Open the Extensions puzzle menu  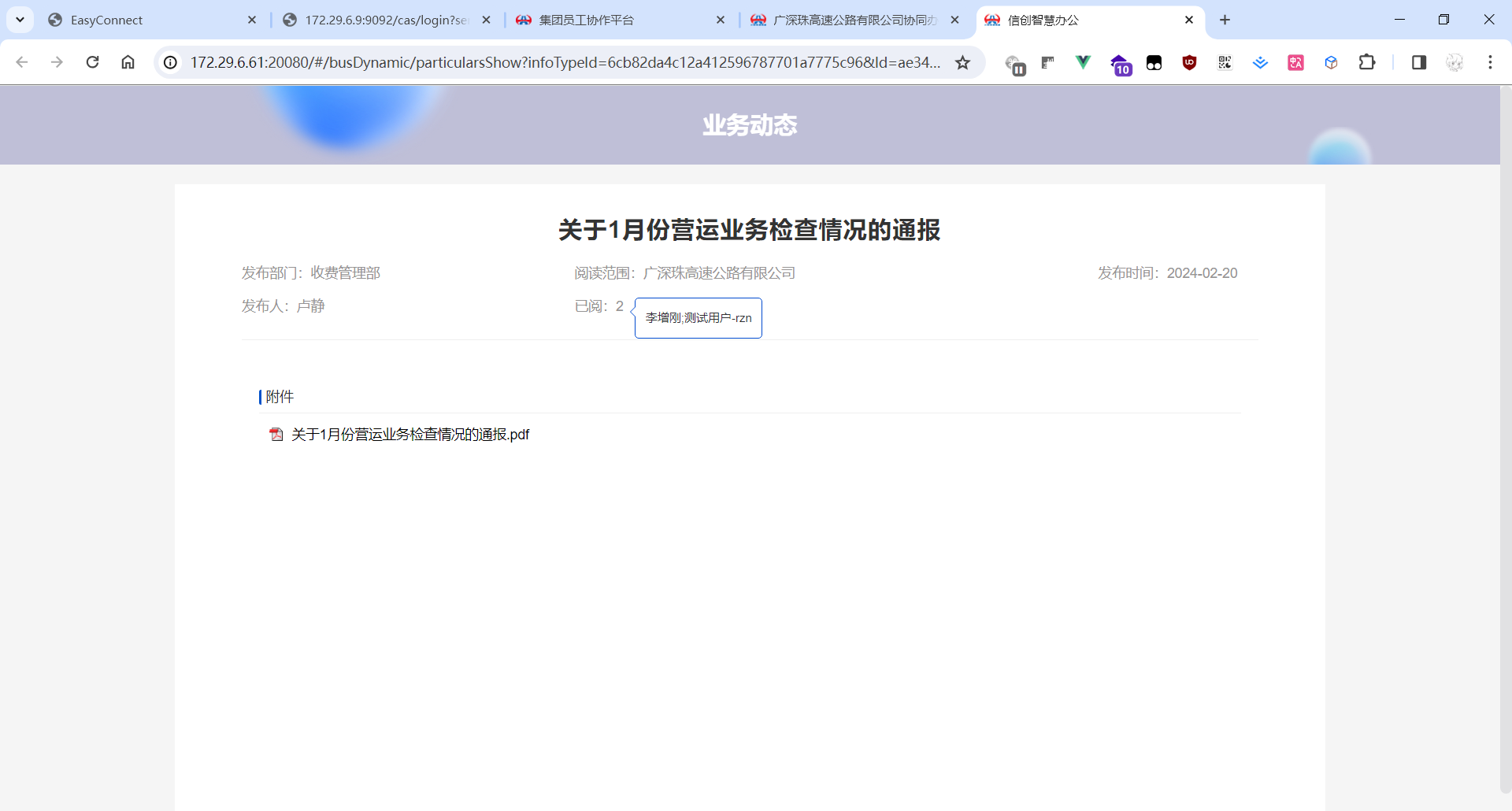point(1367,62)
